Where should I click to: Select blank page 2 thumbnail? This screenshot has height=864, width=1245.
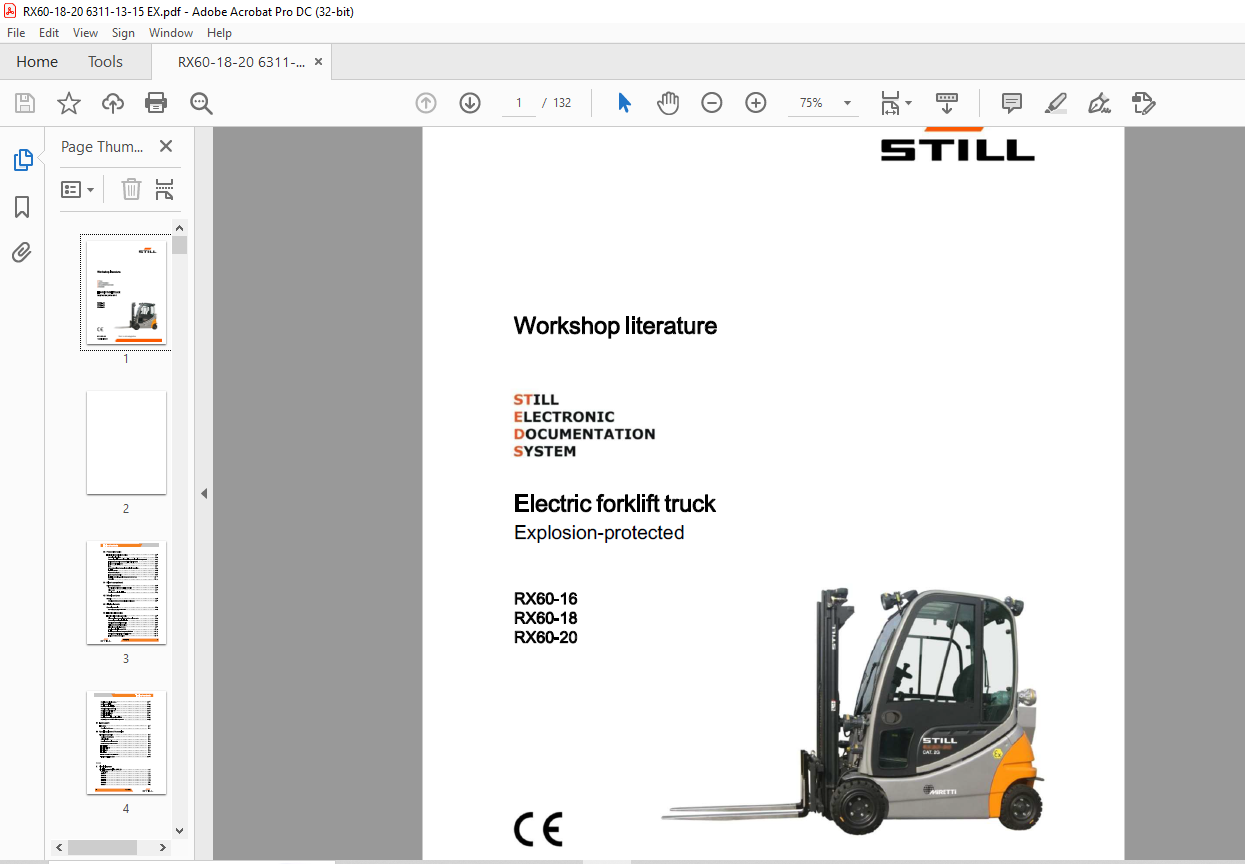pyautogui.click(x=126, y=443)
